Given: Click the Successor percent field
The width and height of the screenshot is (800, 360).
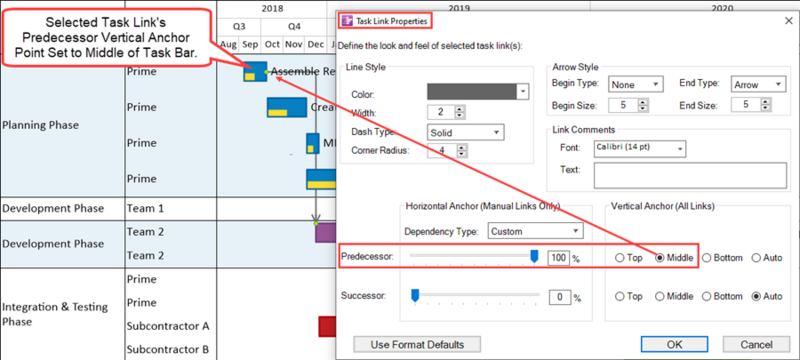Looking at the screenshot, I should click(559, 297).
